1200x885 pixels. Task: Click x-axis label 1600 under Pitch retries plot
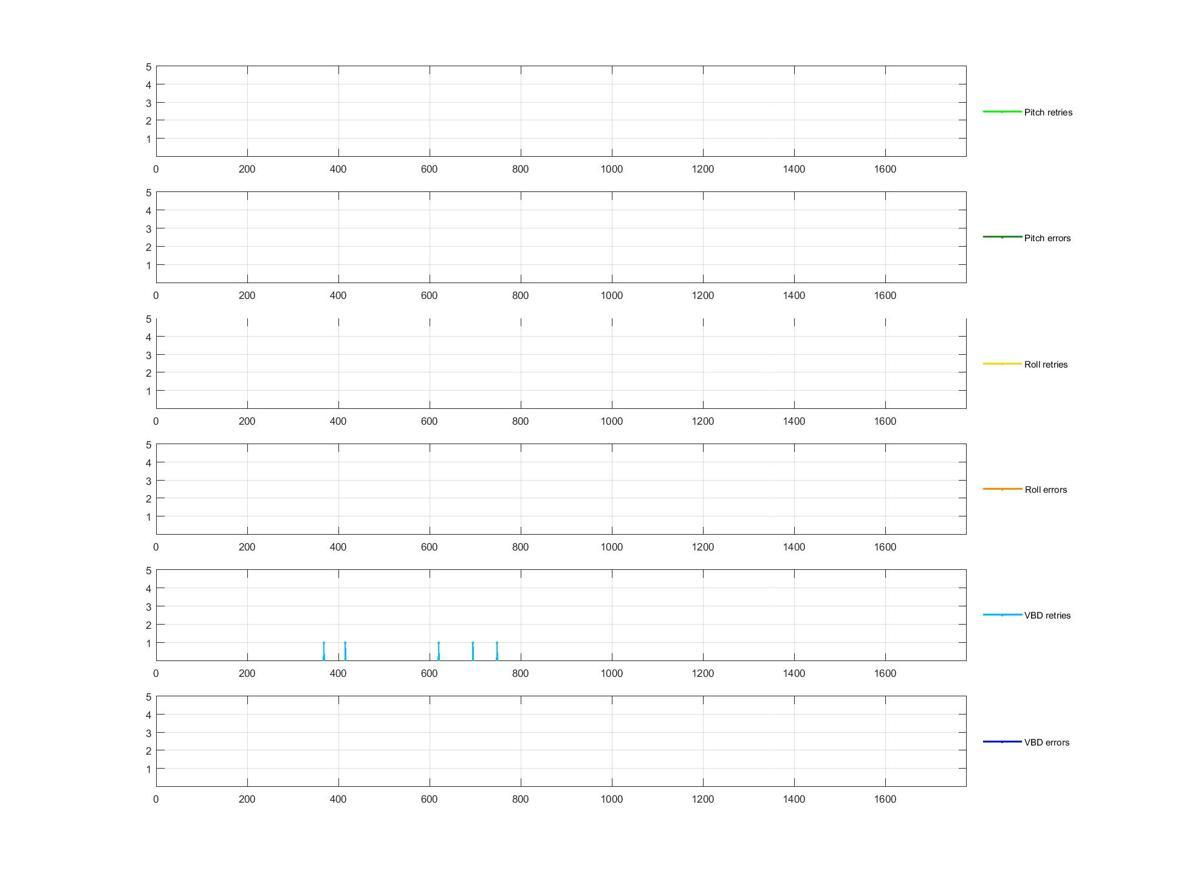tap(885, 170)
